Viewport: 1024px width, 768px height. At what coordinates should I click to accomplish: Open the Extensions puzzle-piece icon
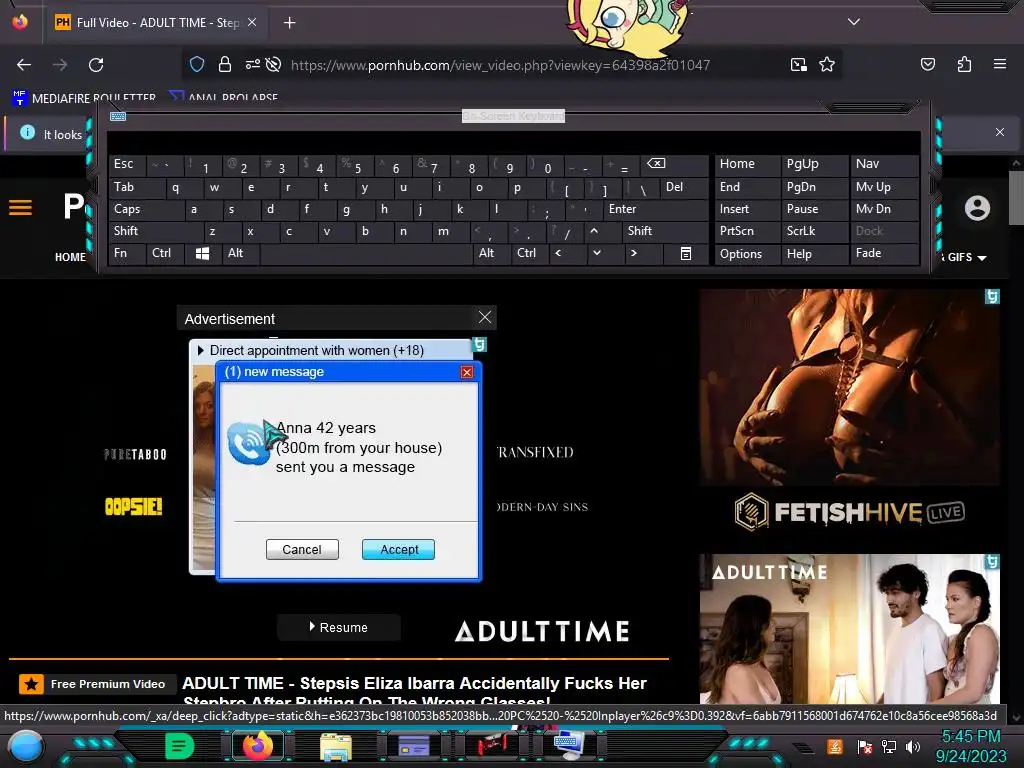point(964,64)
